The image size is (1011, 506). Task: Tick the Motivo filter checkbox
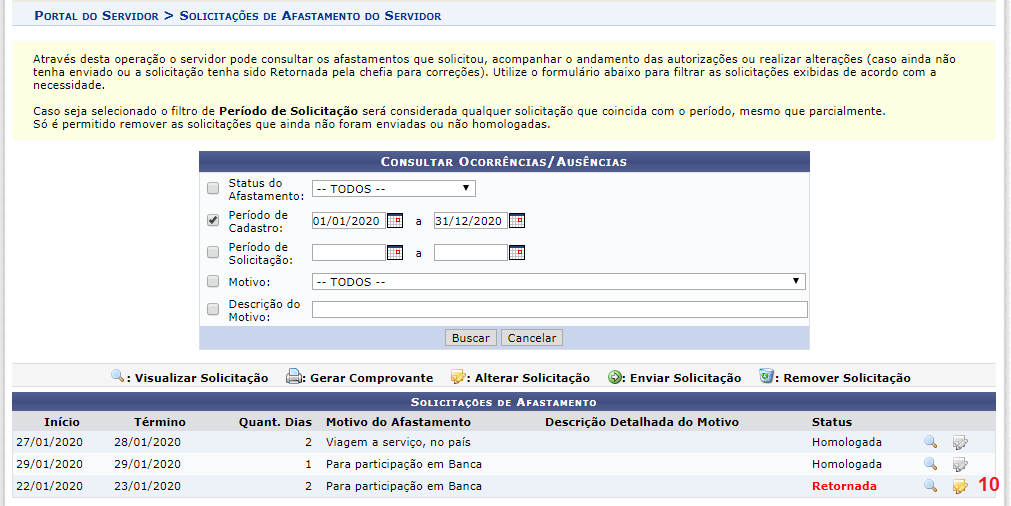pyautogui.click(x=213, y=282)
